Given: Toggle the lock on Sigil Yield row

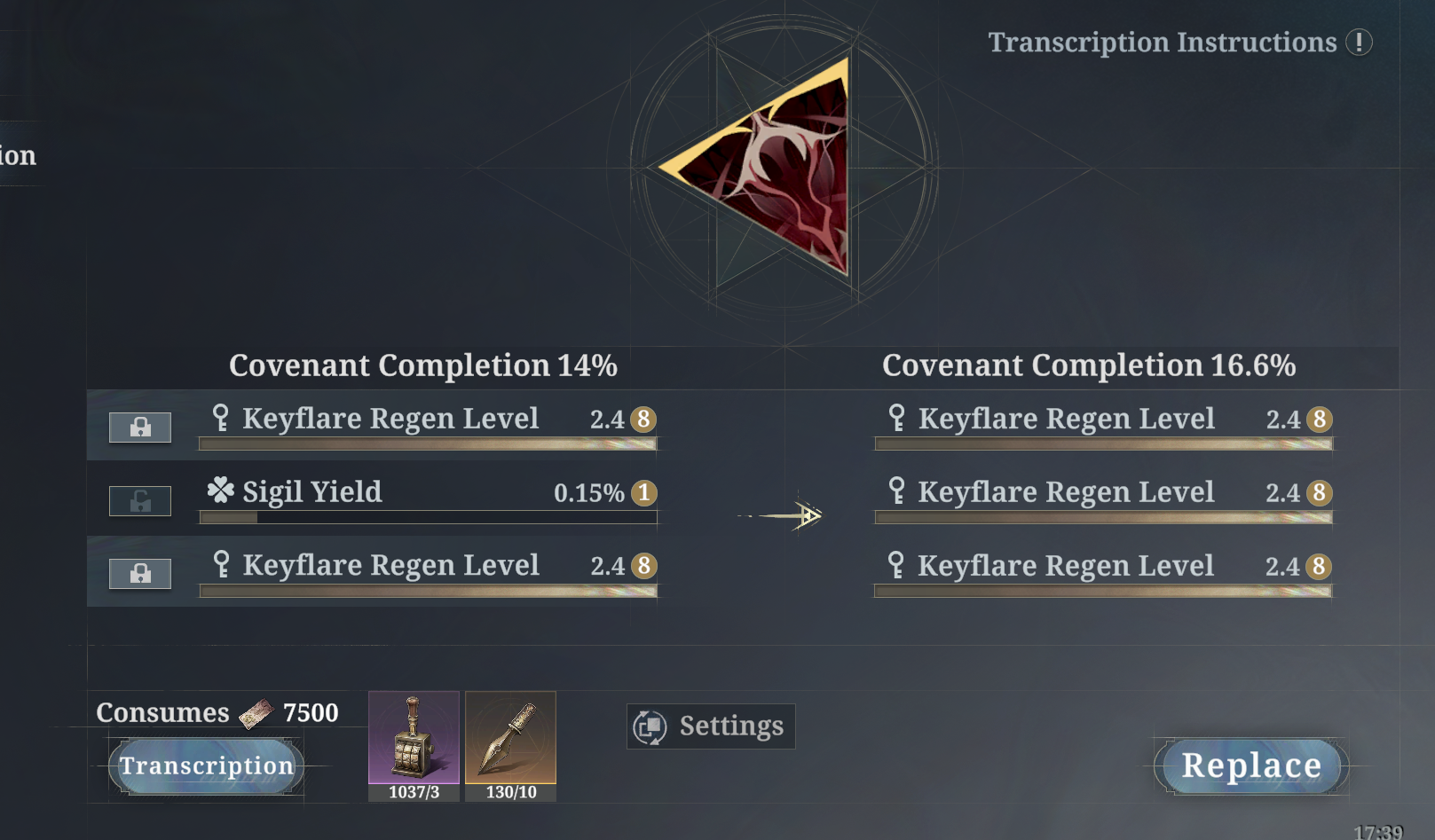Looking at the screenshot, I should (140, 501).
